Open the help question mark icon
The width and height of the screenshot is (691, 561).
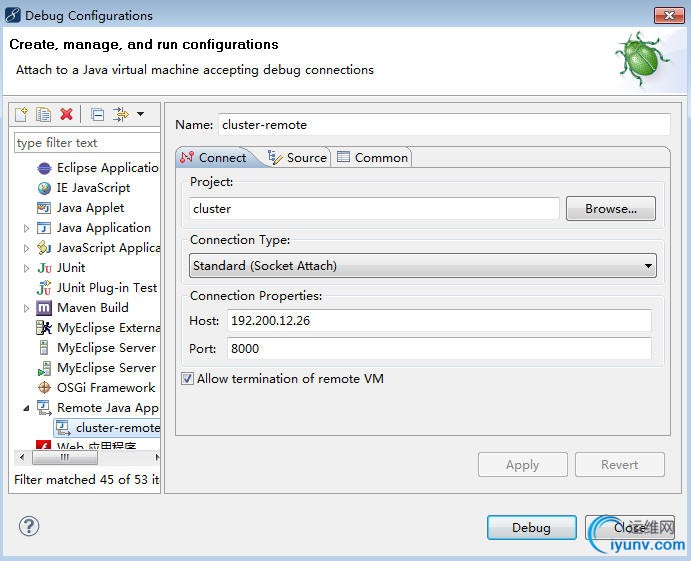coord(29,526)
